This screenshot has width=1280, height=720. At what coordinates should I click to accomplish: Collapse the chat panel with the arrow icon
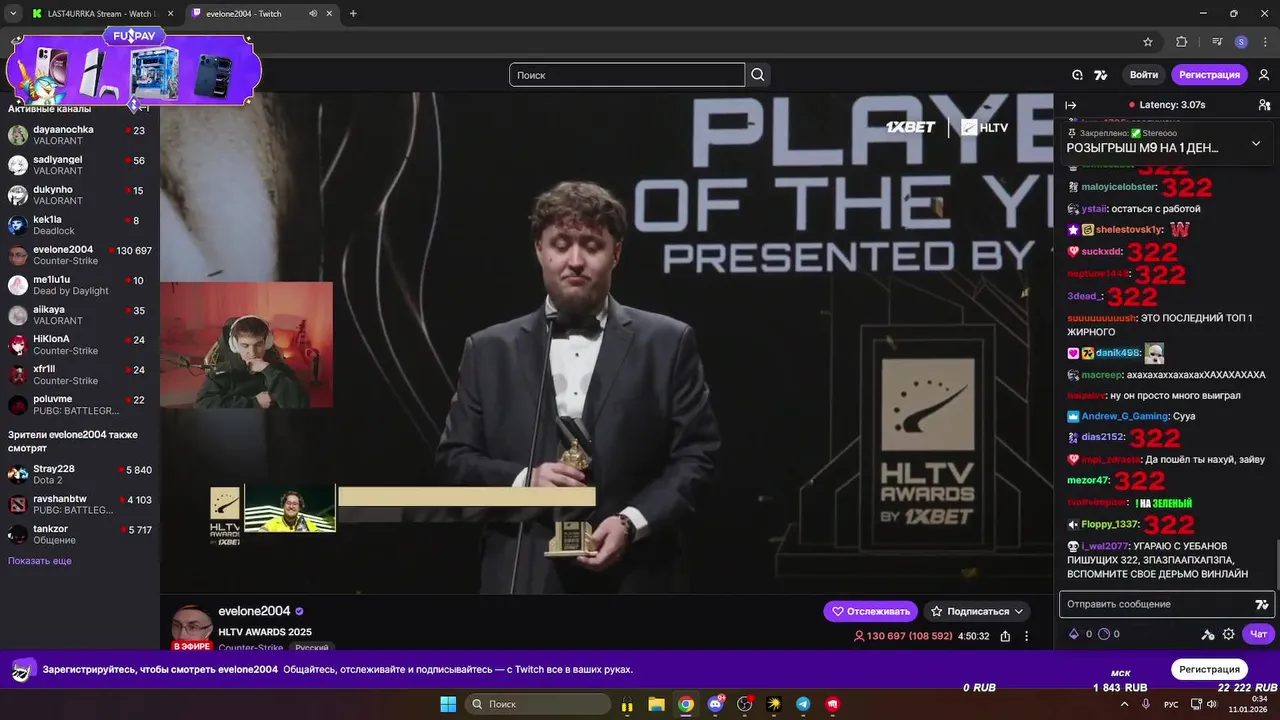1071,105
